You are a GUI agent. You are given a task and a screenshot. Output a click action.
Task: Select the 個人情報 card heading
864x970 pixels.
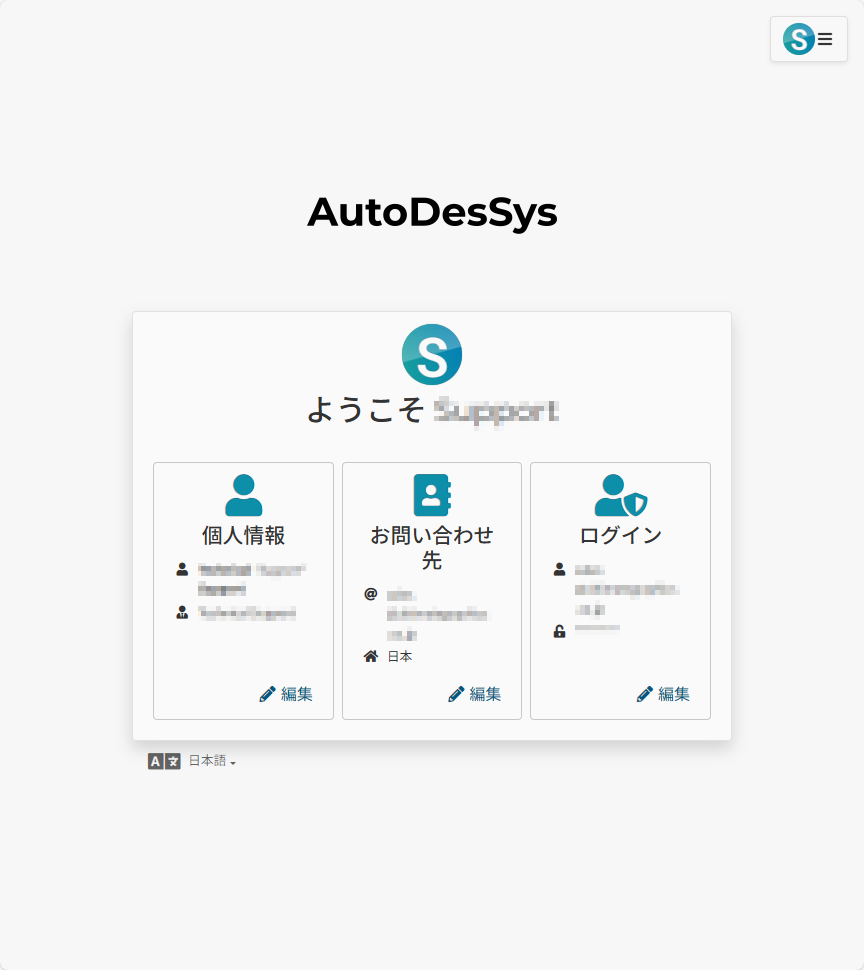click(243, 535)
